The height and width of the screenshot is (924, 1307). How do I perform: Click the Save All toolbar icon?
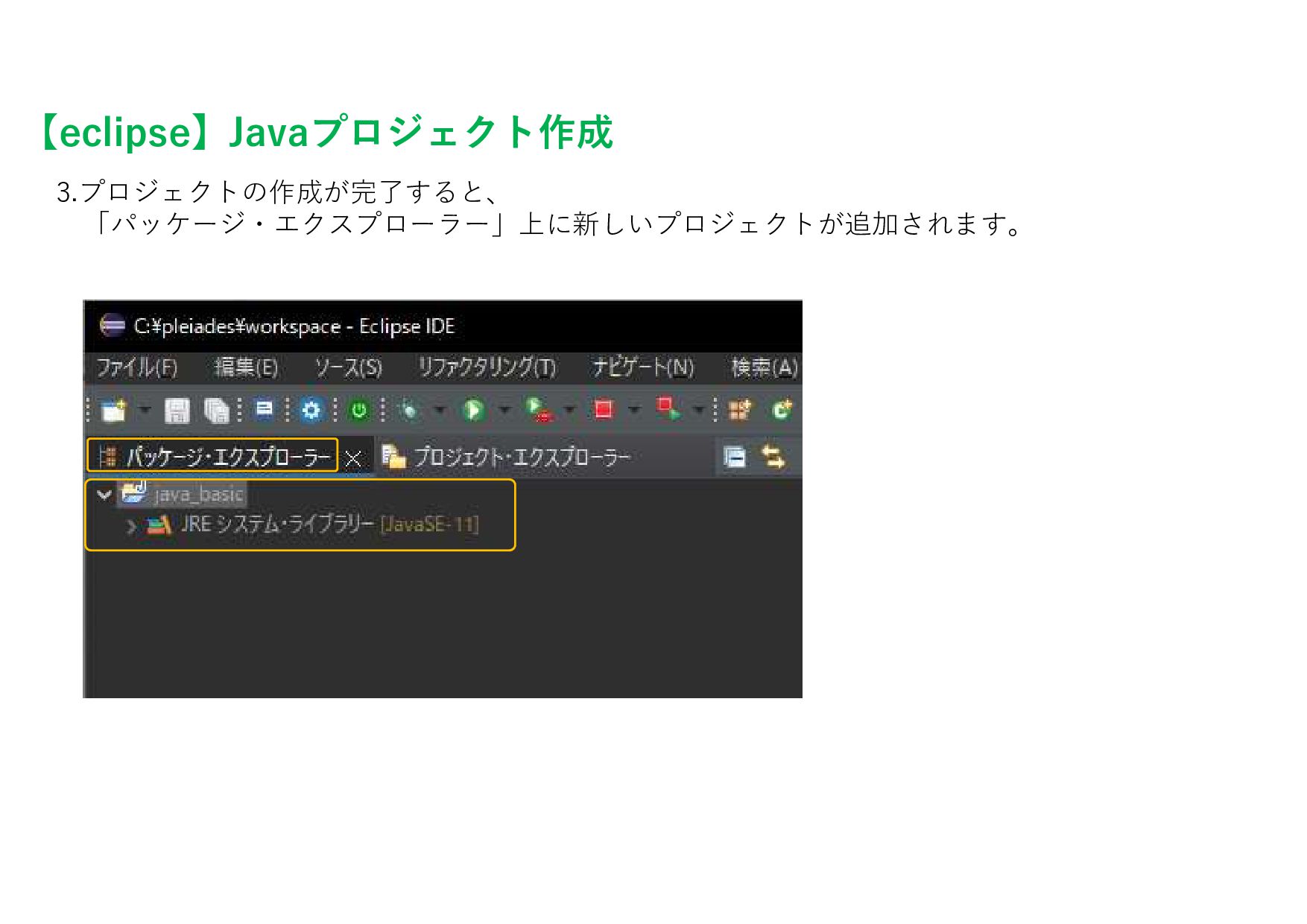(217, 410)
